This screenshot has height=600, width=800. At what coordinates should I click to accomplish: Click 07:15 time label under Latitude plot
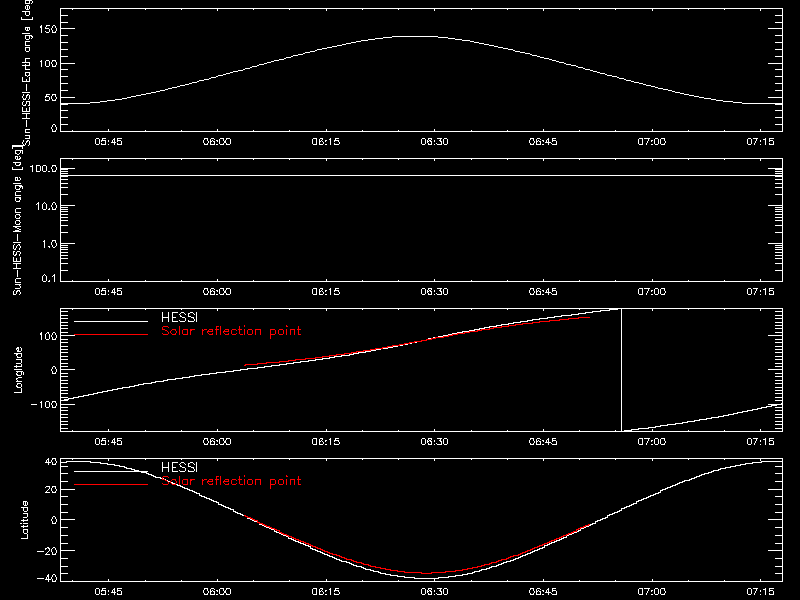point(760,591)
